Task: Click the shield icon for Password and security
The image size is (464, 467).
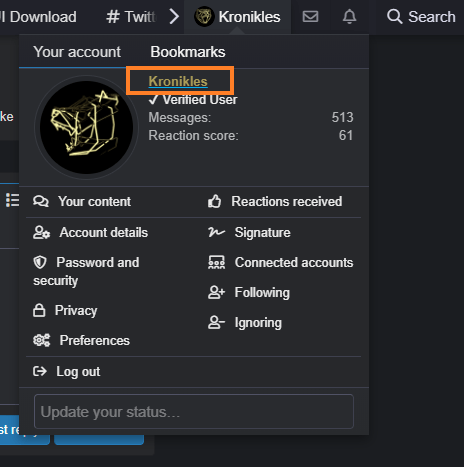Action: tap(40, 262)
